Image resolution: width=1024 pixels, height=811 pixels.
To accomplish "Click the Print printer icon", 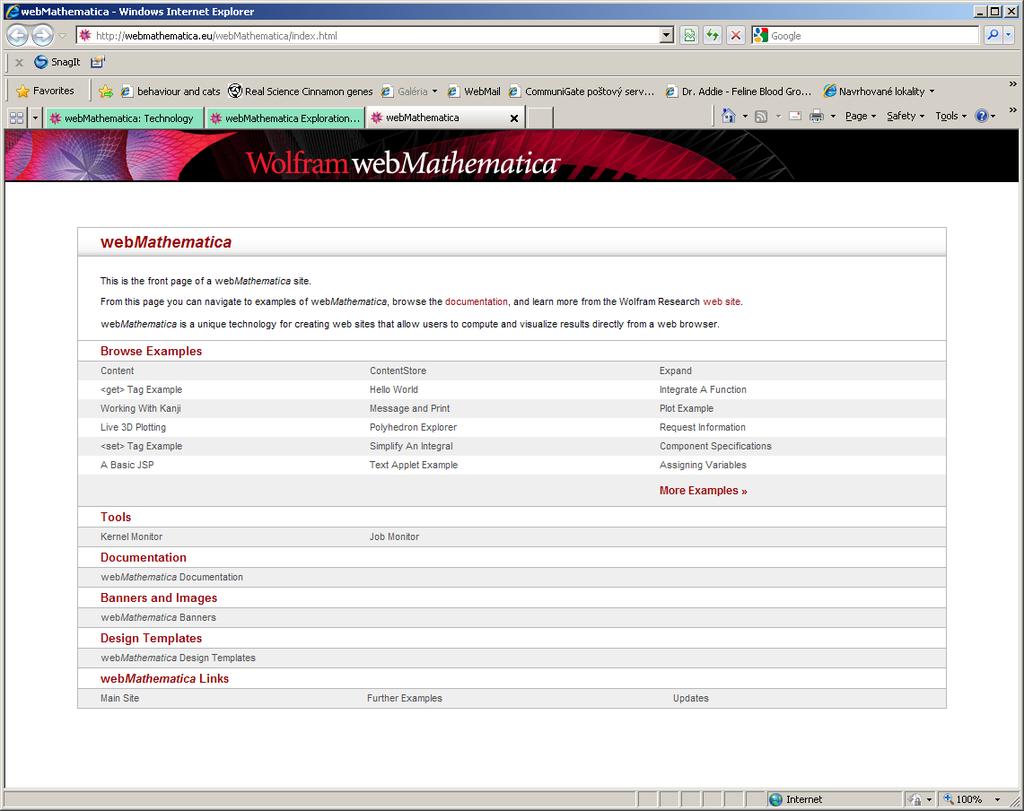I will tap(816, 116).
